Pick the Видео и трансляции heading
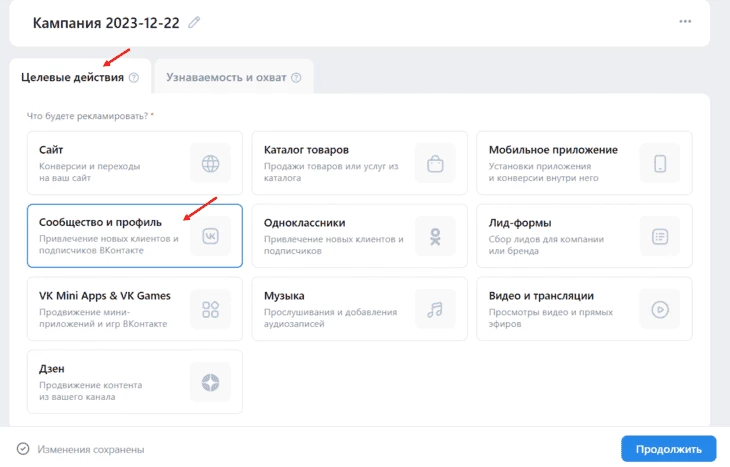This screenshot has height=467, width=730. (x=541, y=296)
